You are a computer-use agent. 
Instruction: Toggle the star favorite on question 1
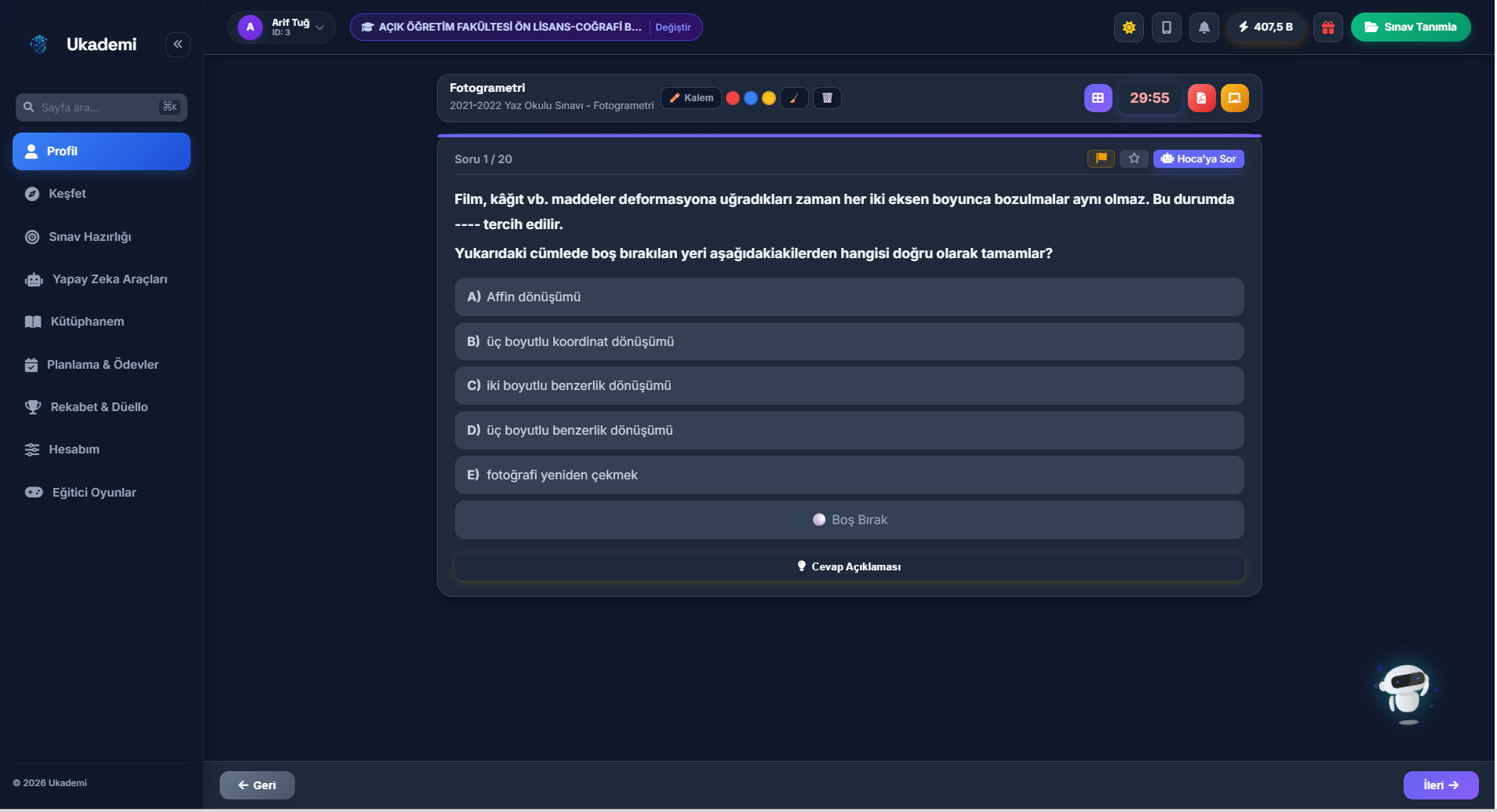click(x=1134, y=158)
